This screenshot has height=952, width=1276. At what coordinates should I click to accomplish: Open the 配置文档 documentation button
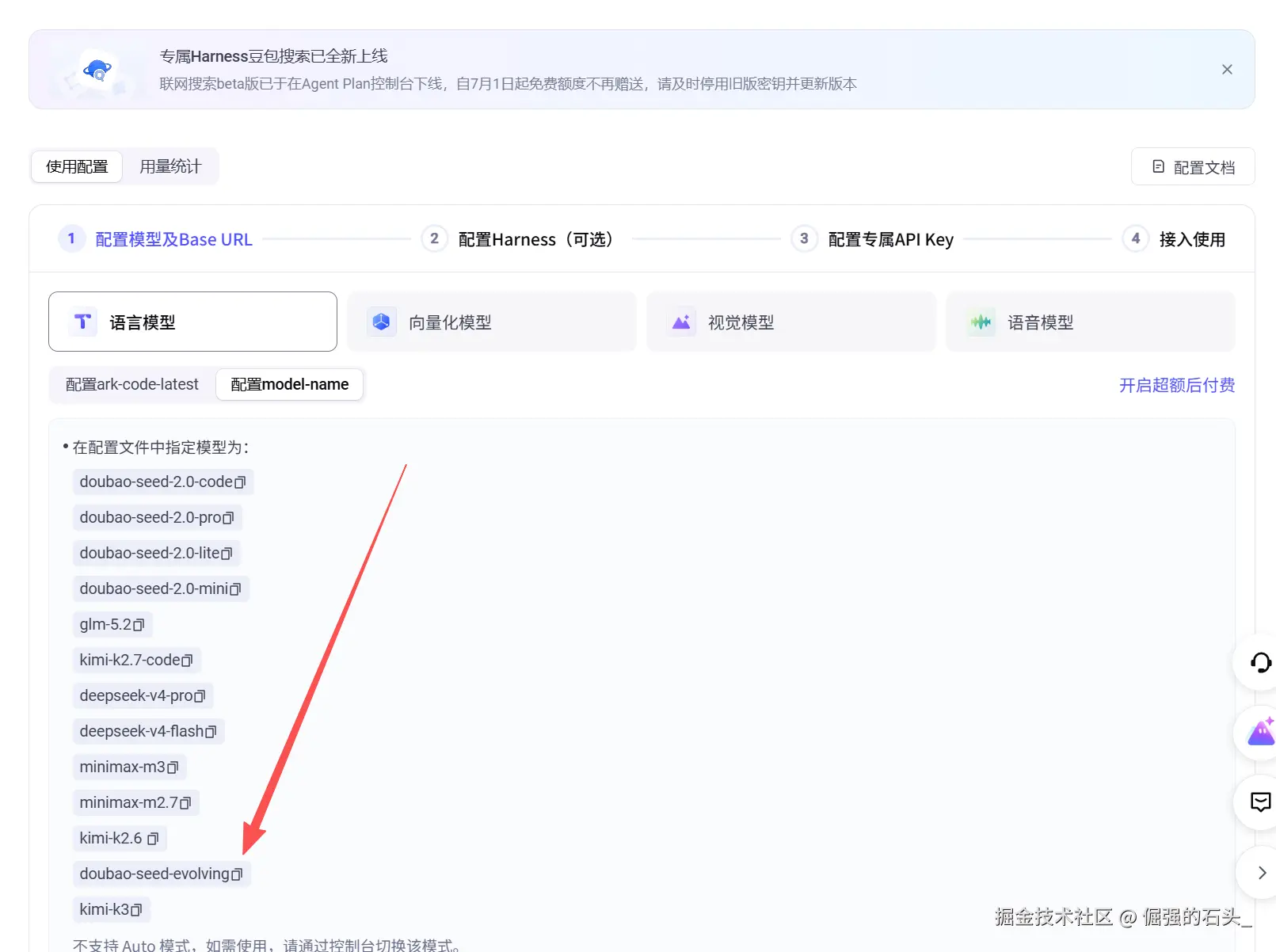[x=1193, y=166]
